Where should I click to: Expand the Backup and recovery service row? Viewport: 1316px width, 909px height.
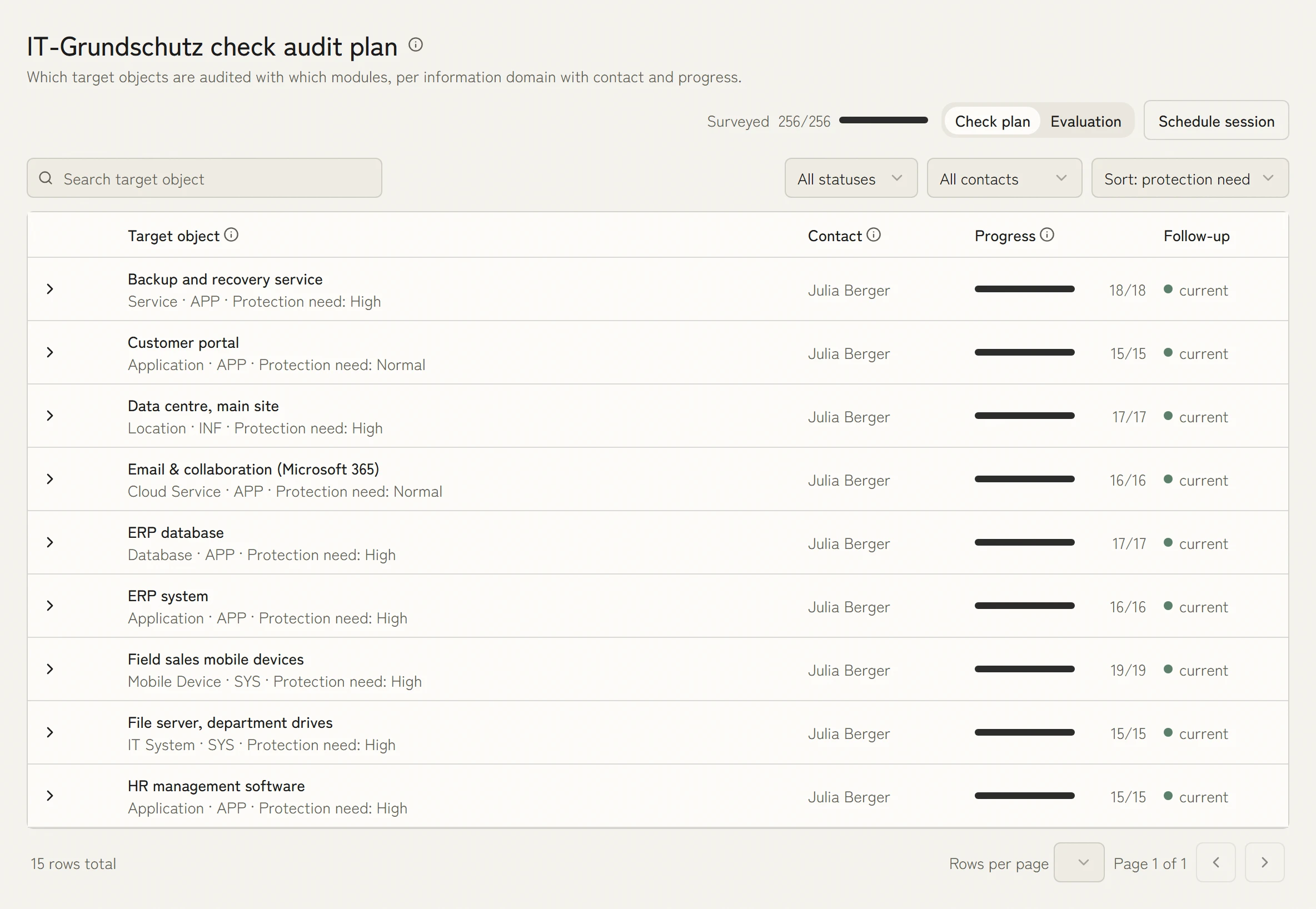(50, 289)
